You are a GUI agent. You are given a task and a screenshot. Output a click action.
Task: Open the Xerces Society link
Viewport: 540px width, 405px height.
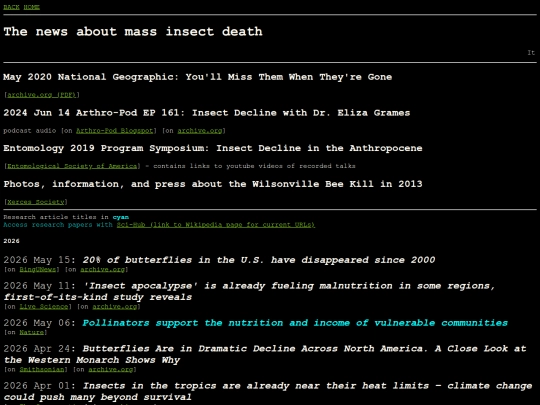click(x=36, y=202)
